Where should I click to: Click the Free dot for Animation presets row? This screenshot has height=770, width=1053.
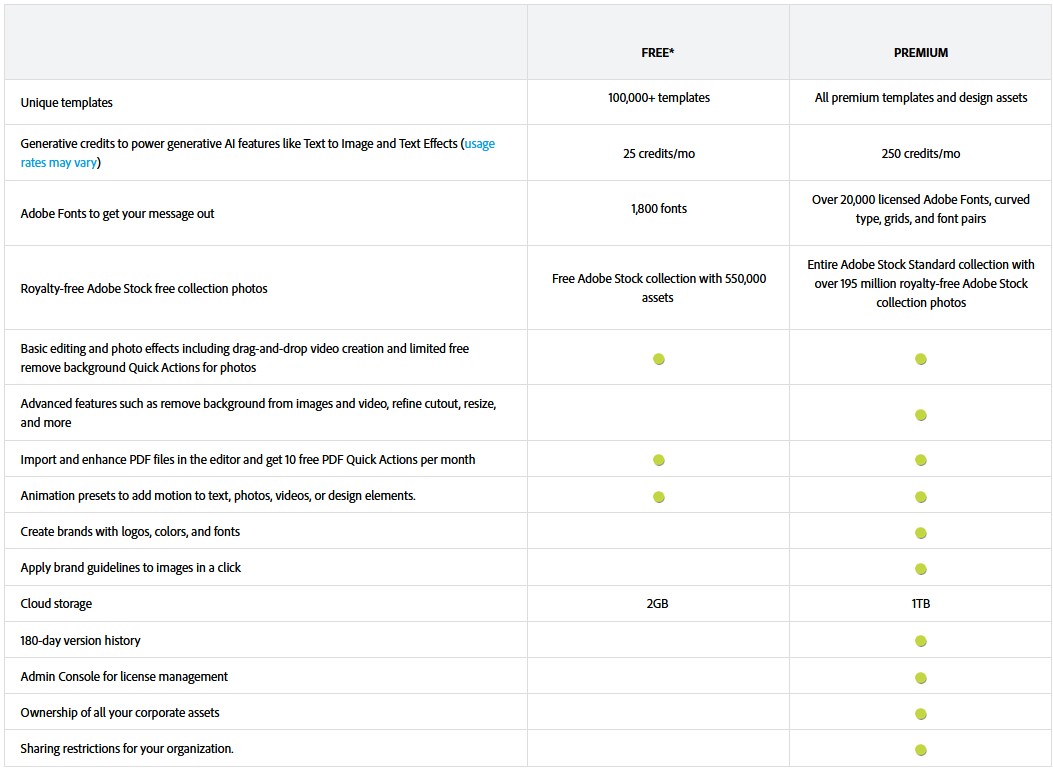tap(659, 496)
